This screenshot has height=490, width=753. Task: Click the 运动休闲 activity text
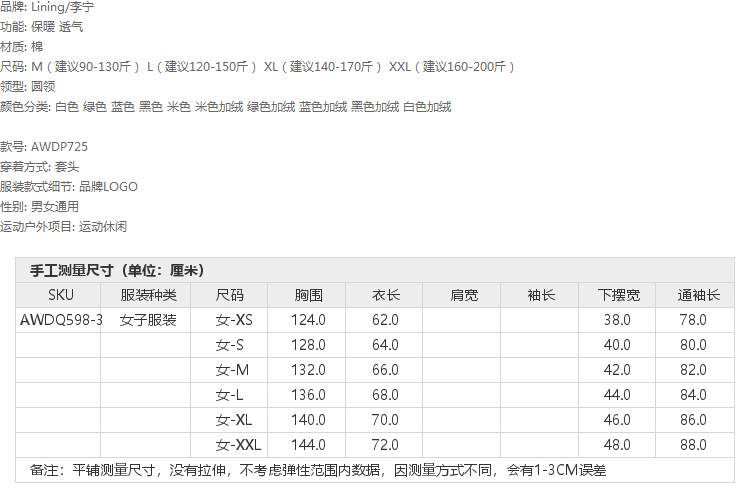(103, 227)
